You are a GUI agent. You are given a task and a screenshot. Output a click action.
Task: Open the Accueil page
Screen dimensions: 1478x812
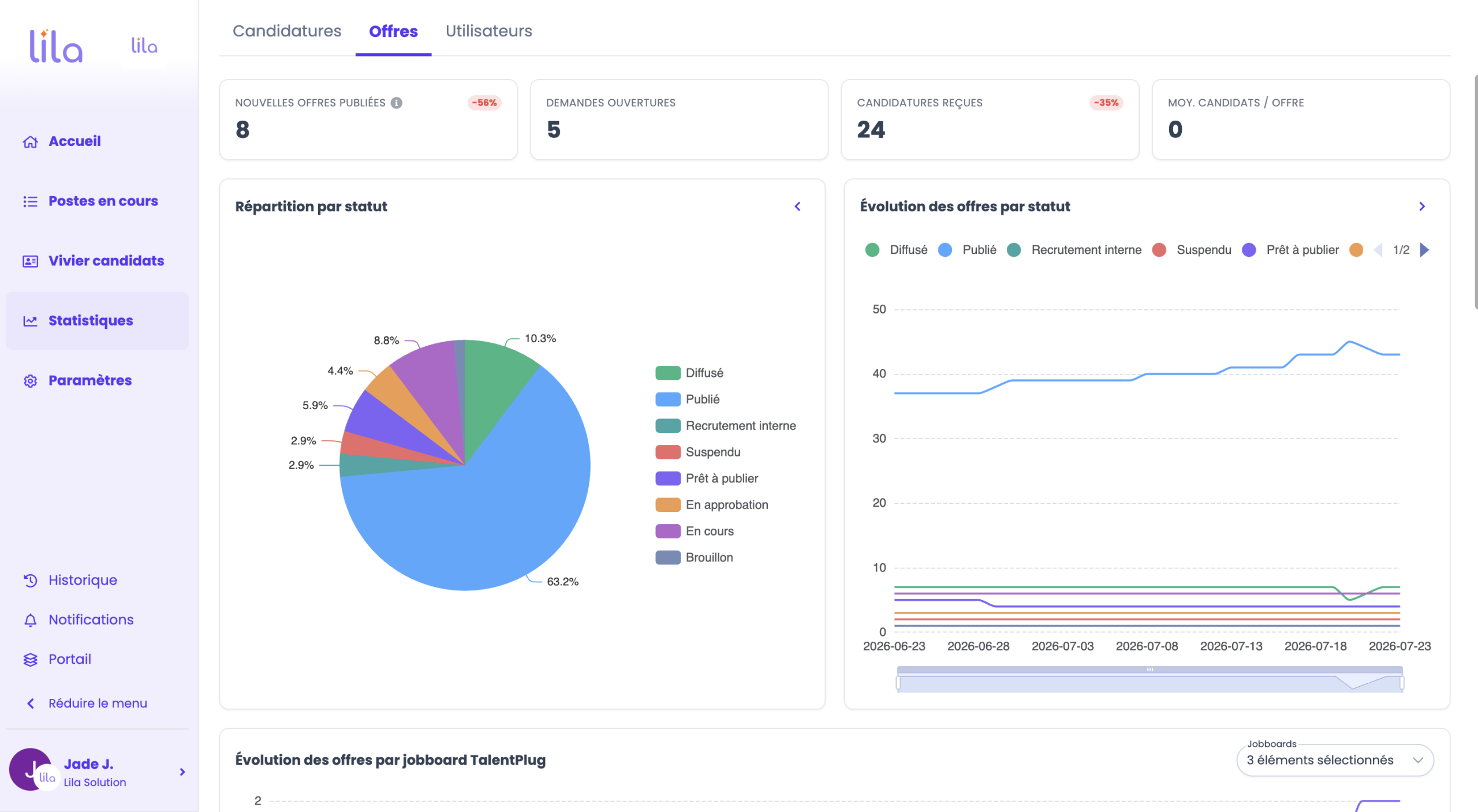click(97, 141)
